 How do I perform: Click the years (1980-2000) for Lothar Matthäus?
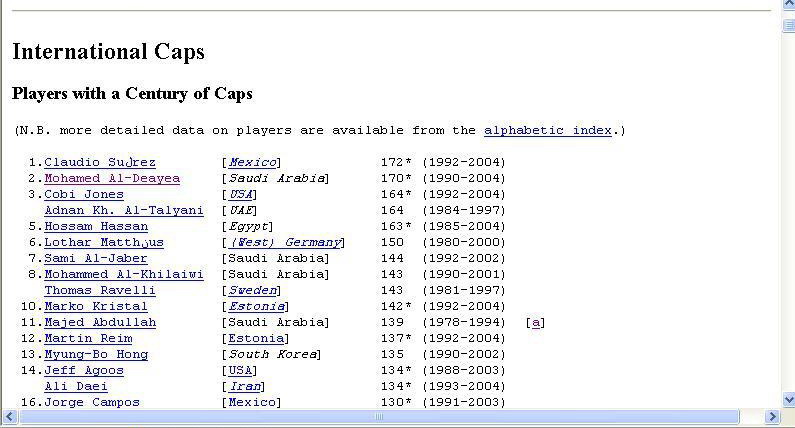click(464, 242)
